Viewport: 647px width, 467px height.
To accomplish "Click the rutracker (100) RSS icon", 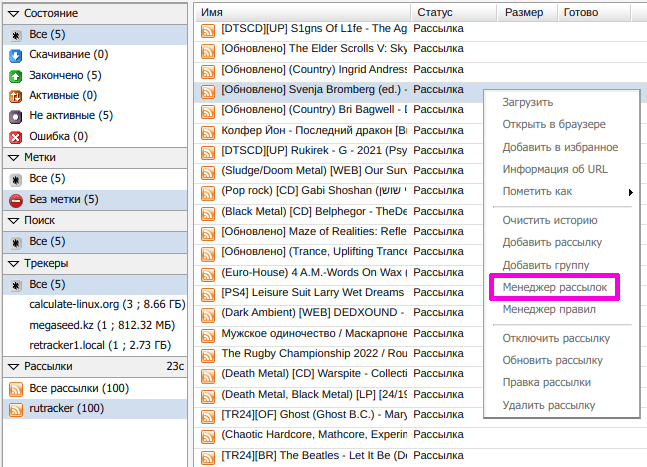I will click(x=16, y=409).
